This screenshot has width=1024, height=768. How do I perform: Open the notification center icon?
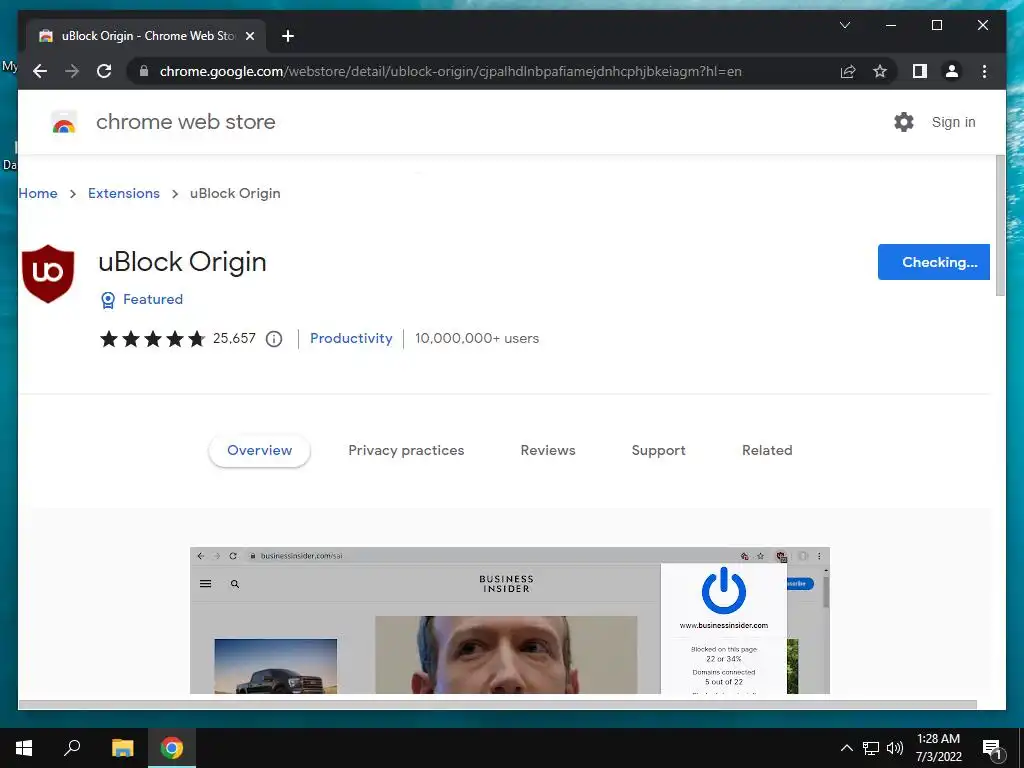(x=993, y=749)
